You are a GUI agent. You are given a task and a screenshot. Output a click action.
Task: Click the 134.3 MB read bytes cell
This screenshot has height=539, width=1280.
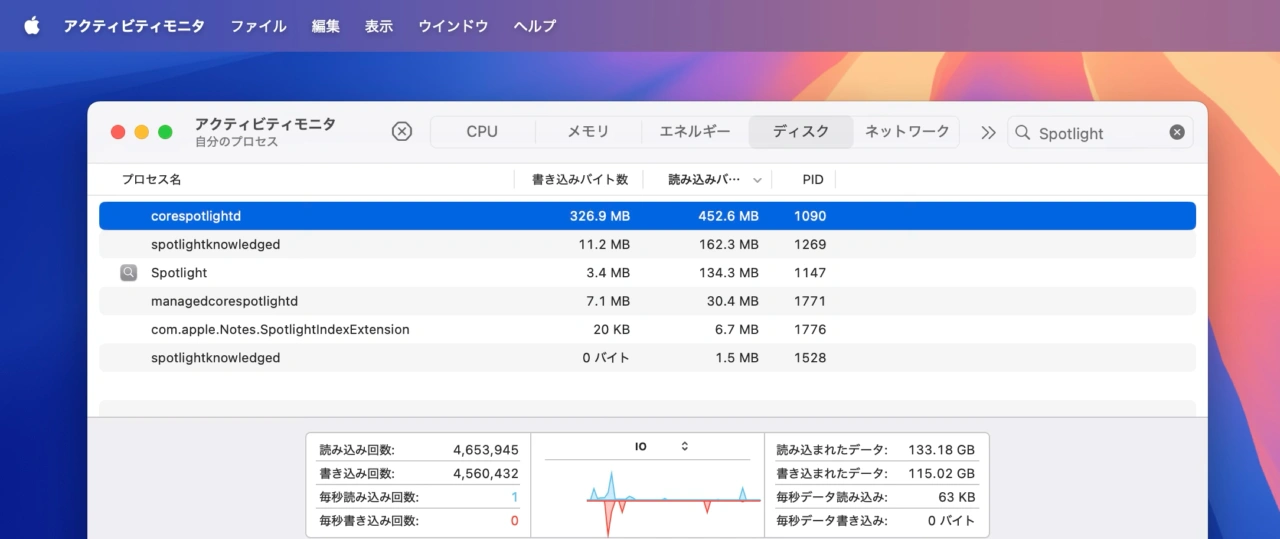(729, 272)
